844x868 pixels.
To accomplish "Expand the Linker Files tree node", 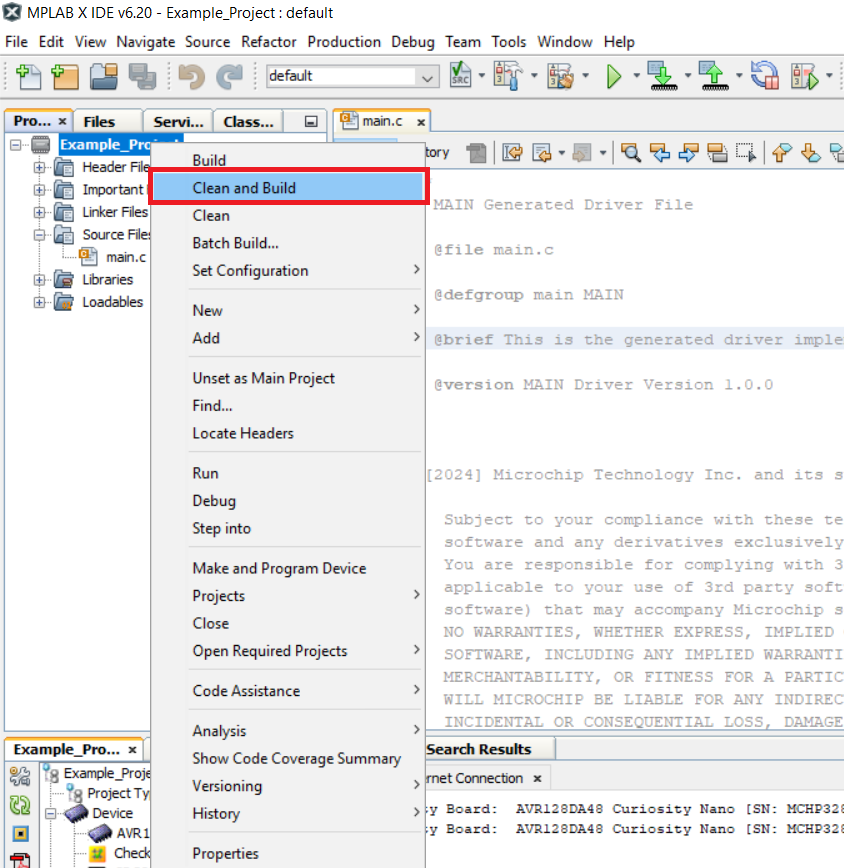I will click(39, 212).
